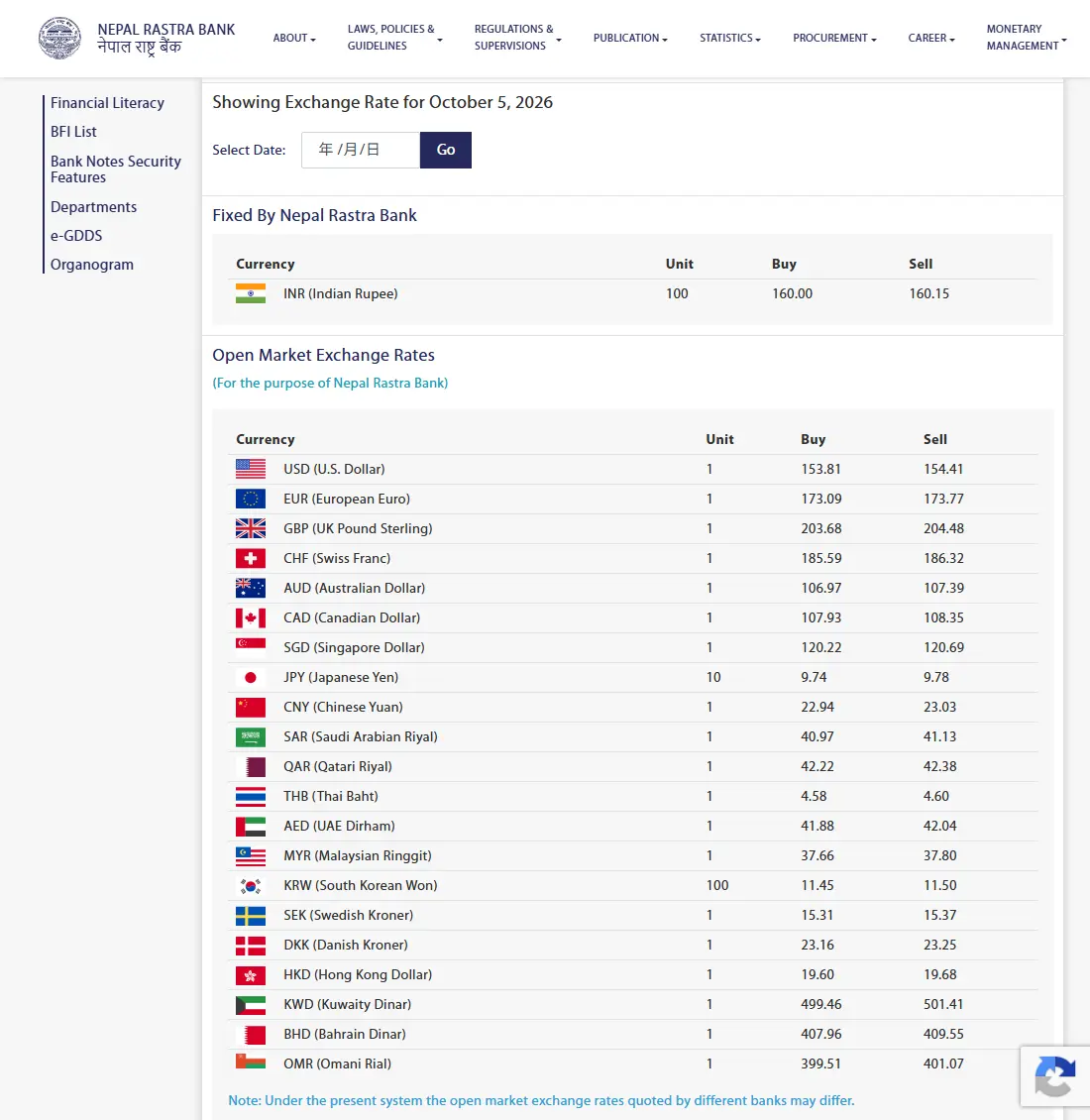Expand the STATISTICS dropdown menu
The width and height of the screenshot is (1090, 1120).
[730, 38]
